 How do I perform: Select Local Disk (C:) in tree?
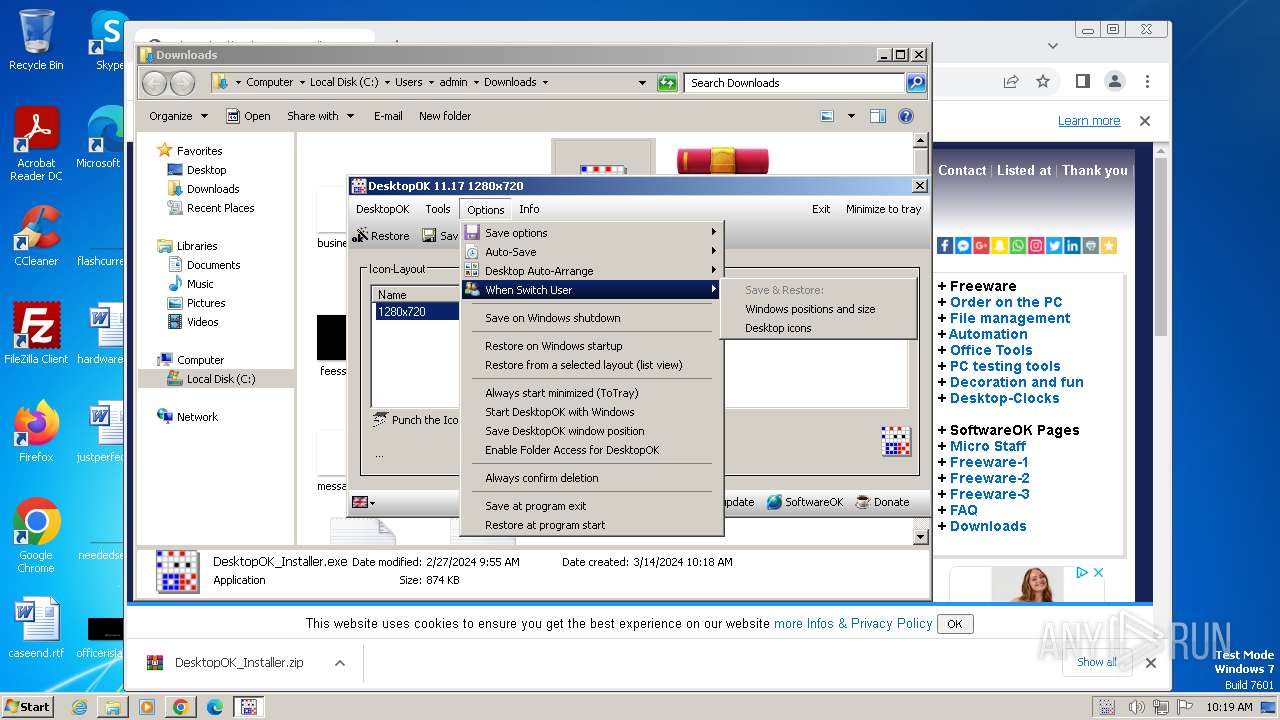point(220,379)
